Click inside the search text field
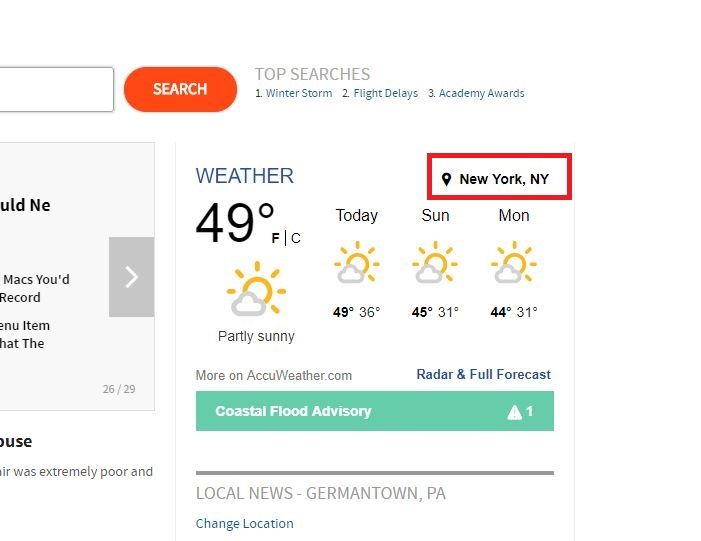 (55, 89)
